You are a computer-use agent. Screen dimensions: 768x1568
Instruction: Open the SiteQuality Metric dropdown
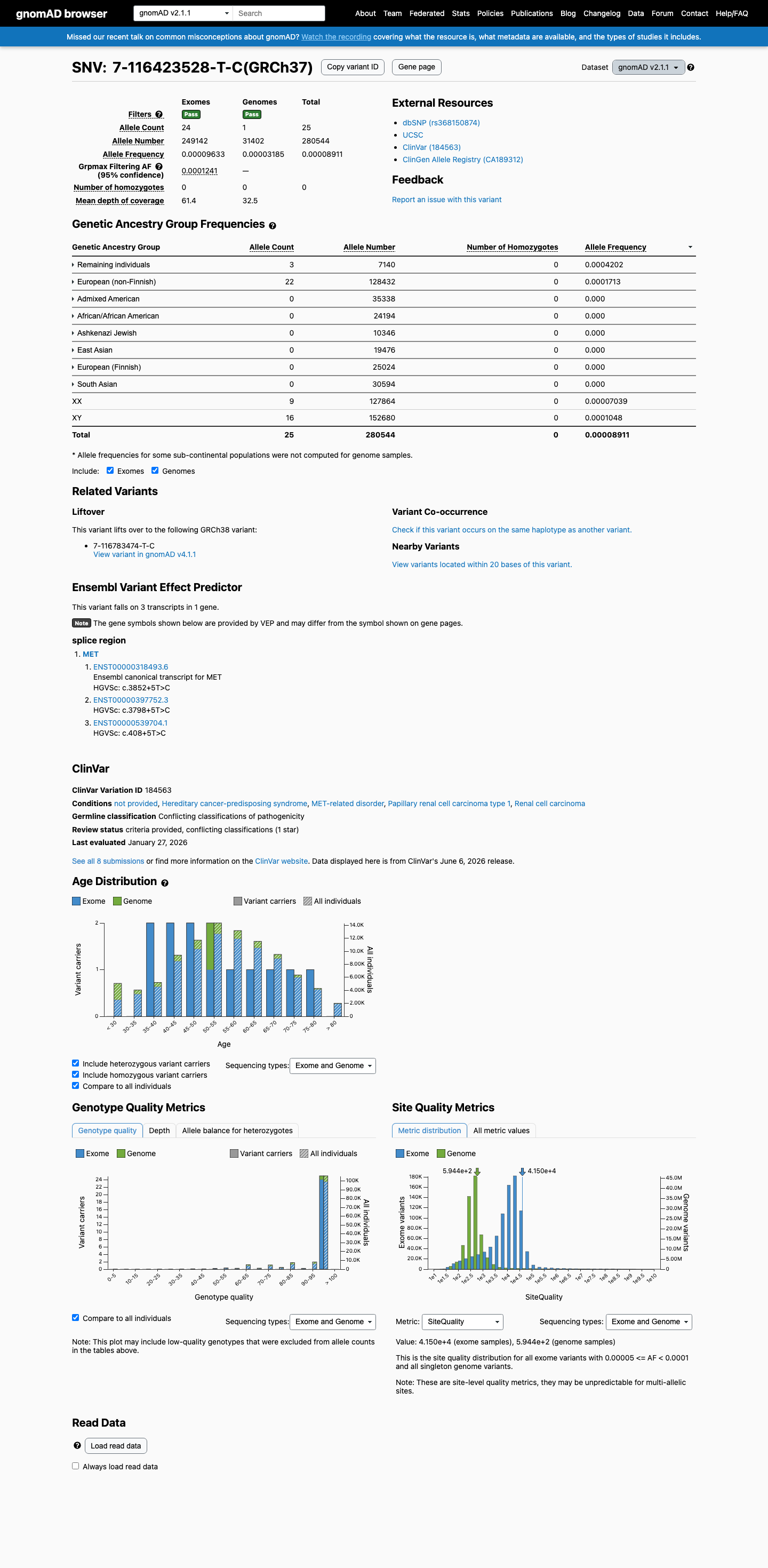(462, 1322)
